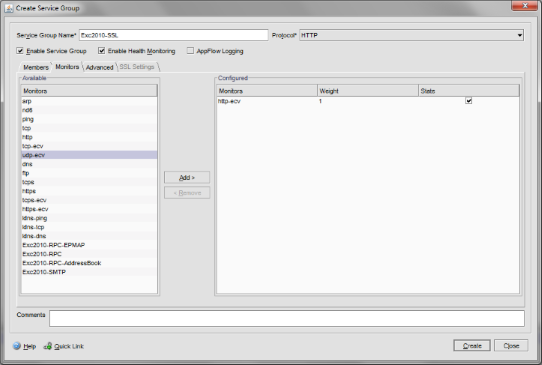The height and width of the screenshot is (365, 542).
Task: Open the Protocol dropdown
Action: 411,35
